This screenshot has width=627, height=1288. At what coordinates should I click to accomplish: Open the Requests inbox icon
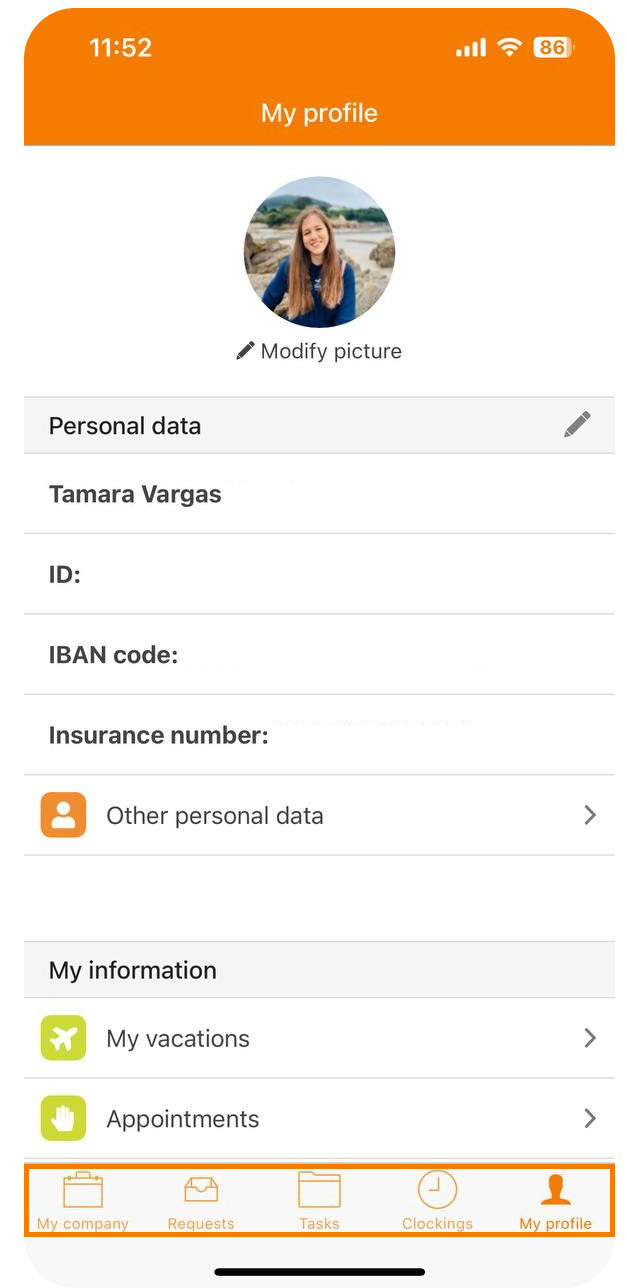(x=201, y=1190)
